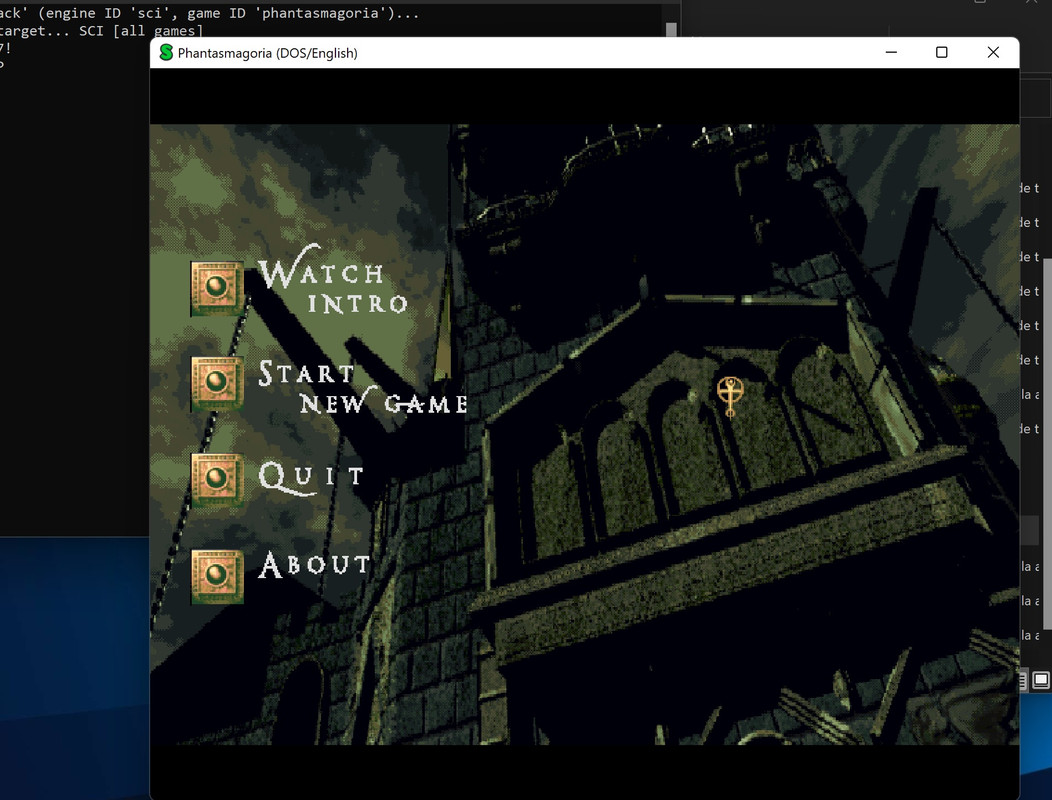Click the gem button beside Start New Game

pos(217,383)
